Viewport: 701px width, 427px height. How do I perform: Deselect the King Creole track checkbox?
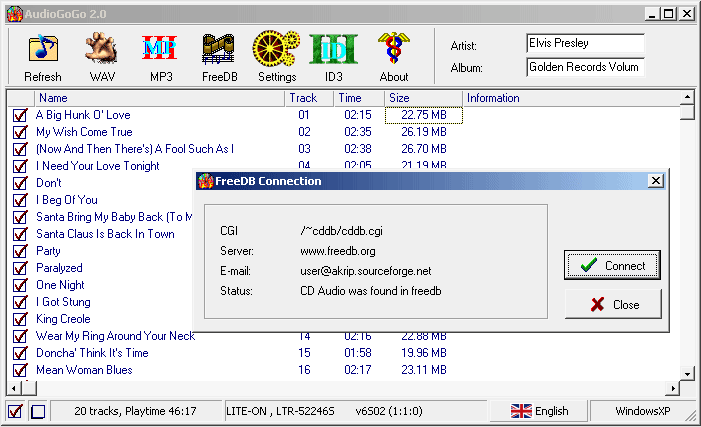(x=20, y=319)
